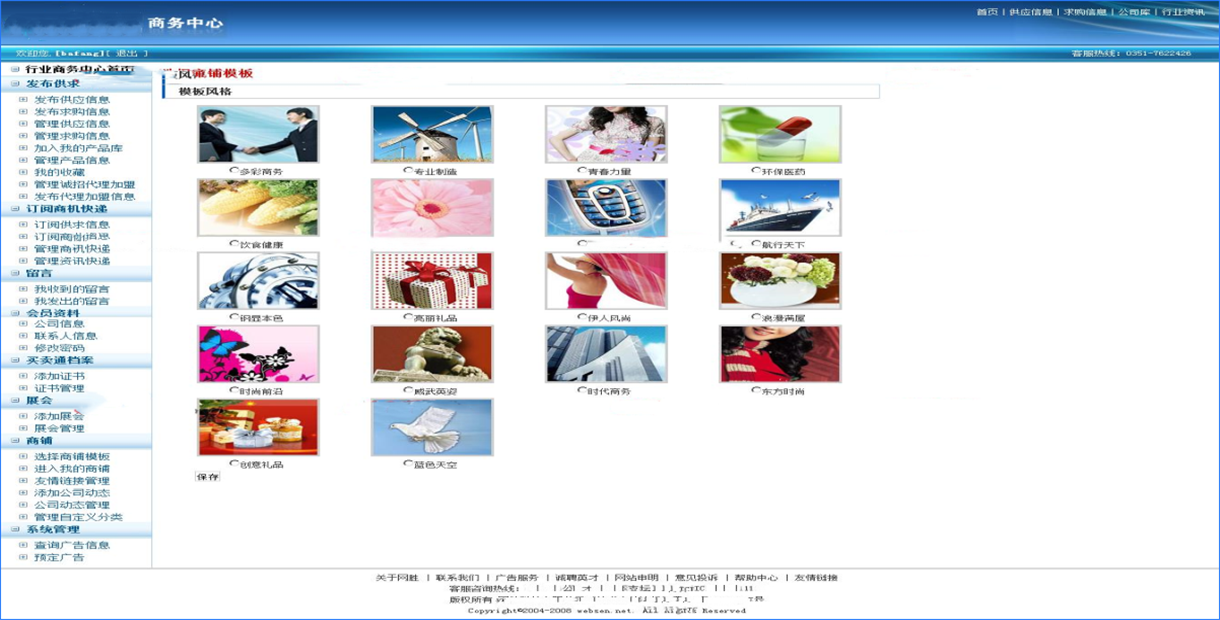Screen dimensions: 1220x620
Task: Select the 专业制造 template radio button
Action: click(x=408, y=171)
